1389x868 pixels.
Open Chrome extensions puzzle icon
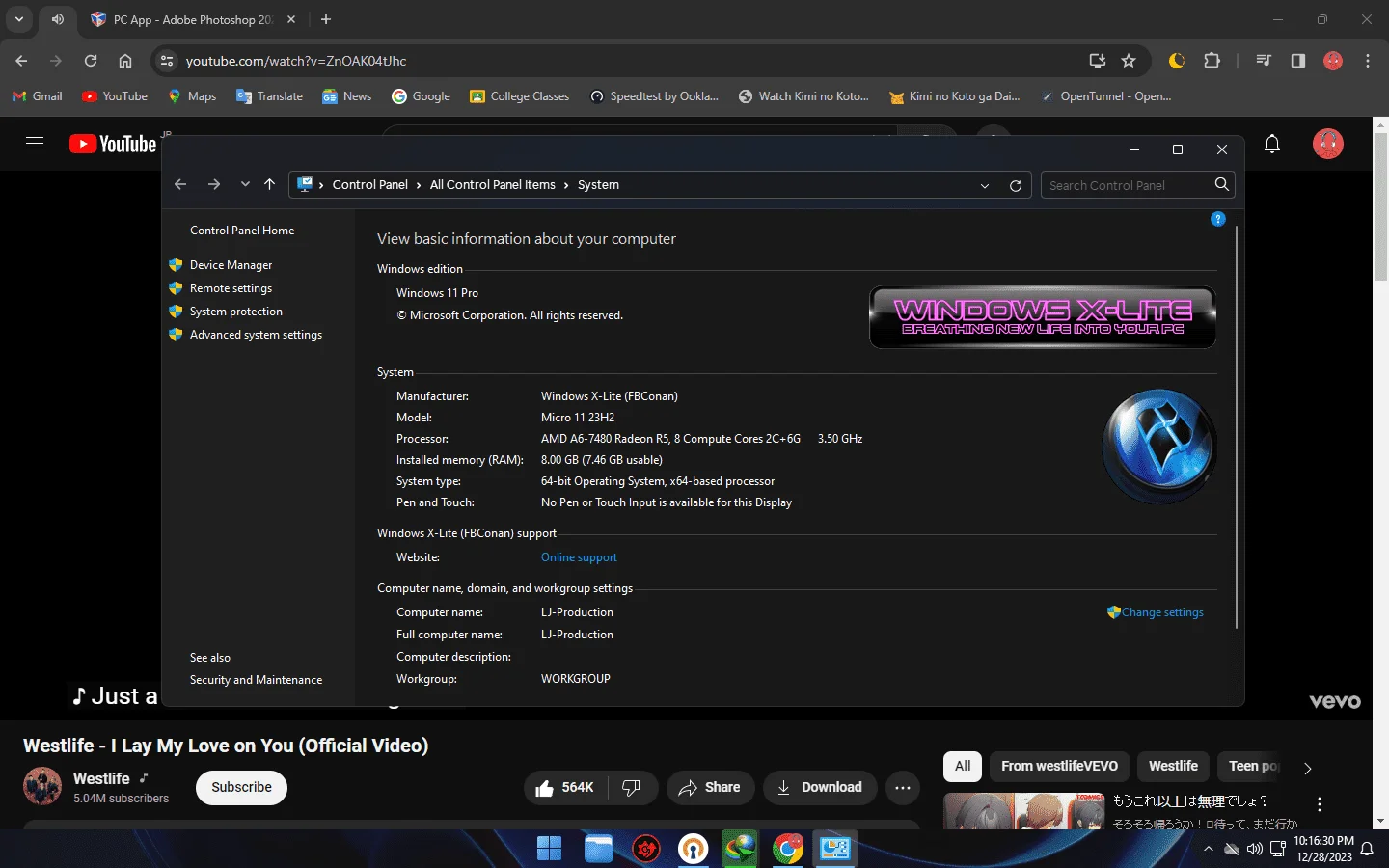pos(1212,61)
